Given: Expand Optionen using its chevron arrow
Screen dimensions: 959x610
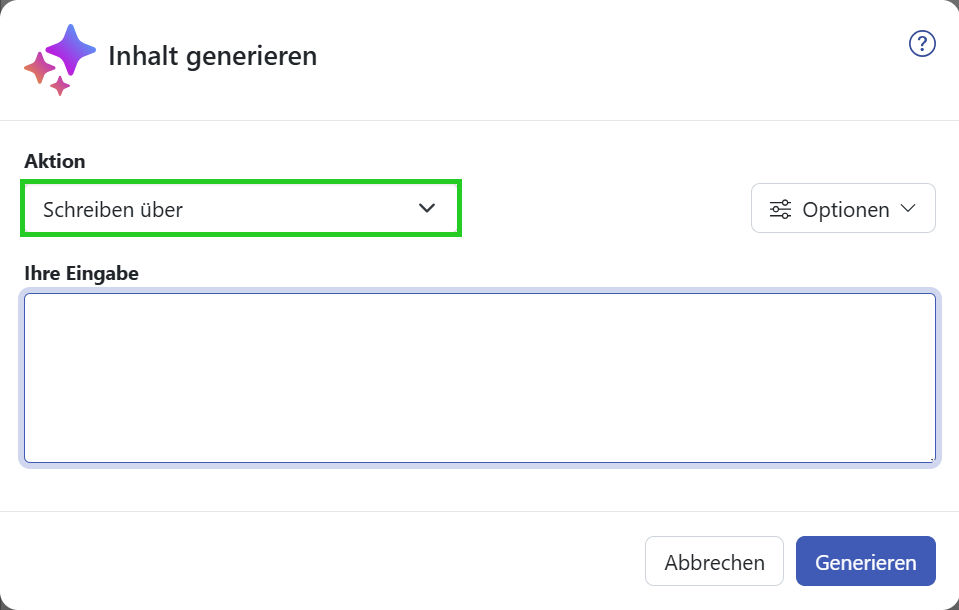Looking at the screenshot, I should point(908,208).
